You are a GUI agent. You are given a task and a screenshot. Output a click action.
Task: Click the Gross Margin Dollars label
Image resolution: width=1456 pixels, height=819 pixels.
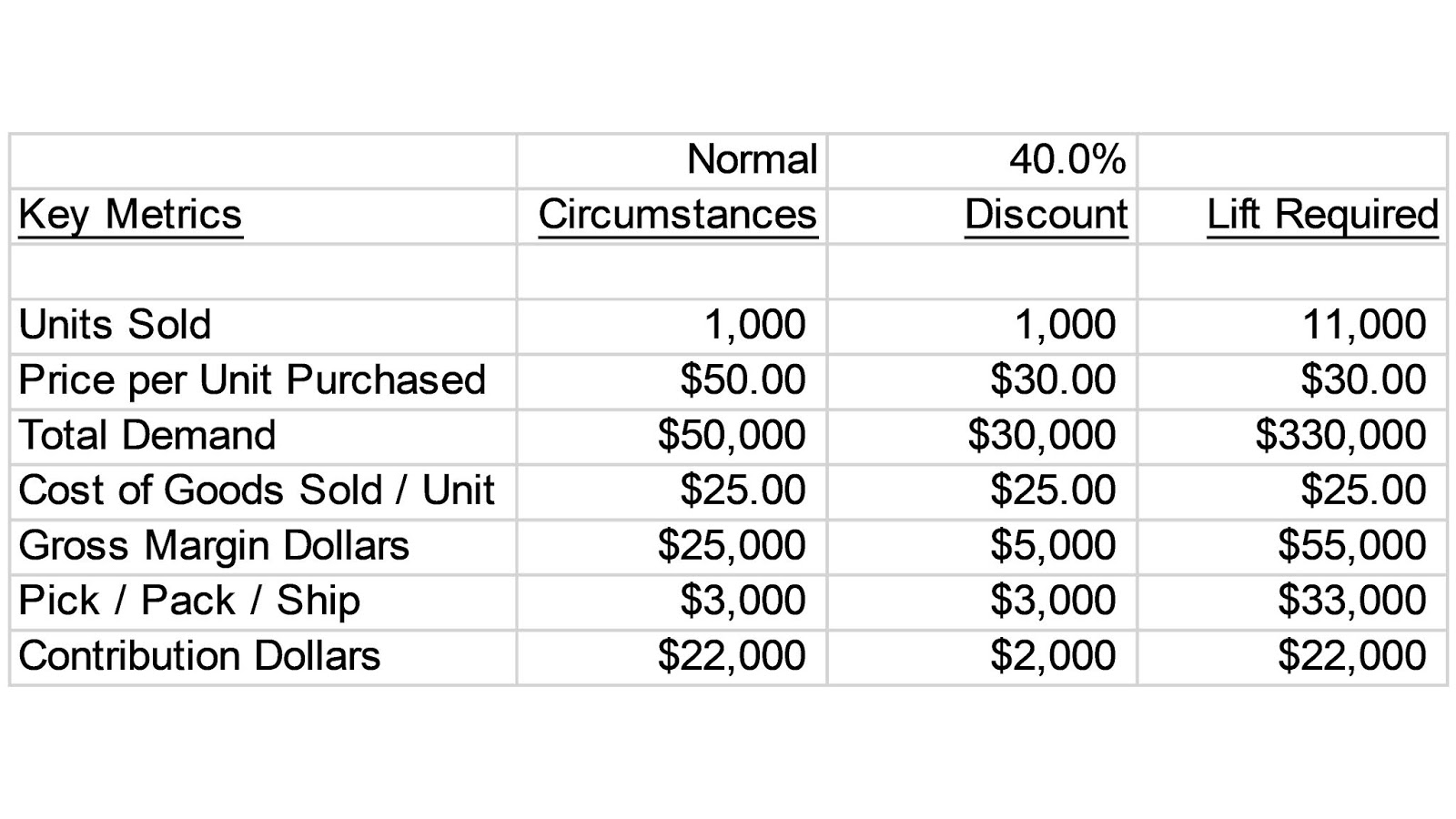point(214,546)
